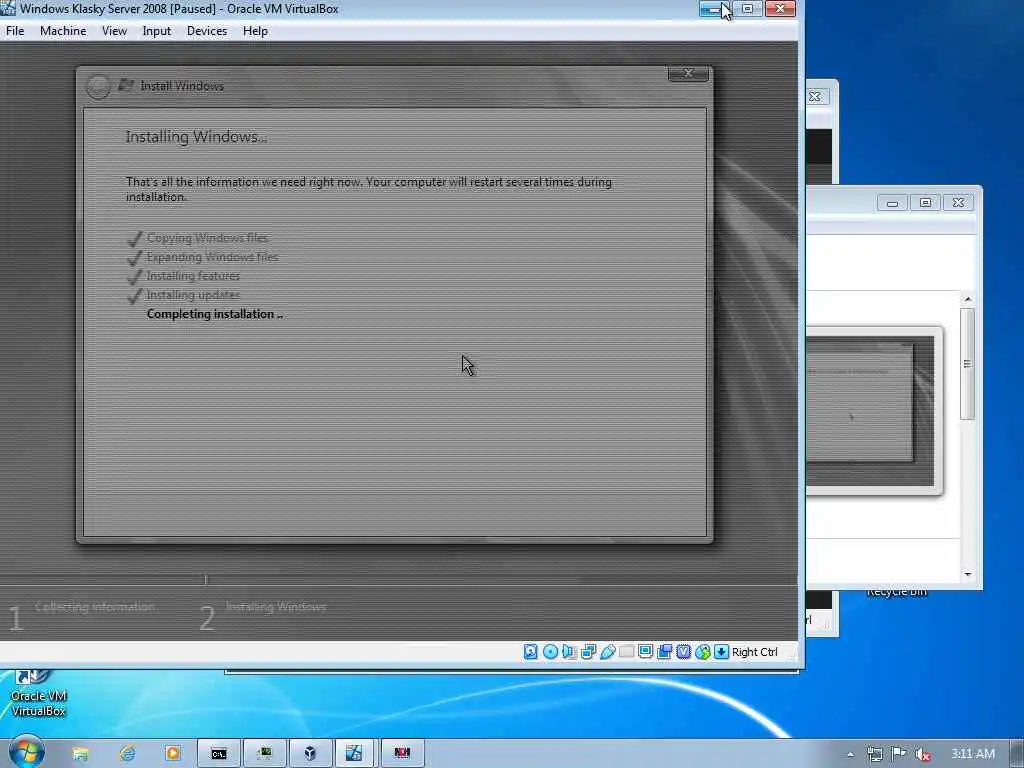This screenshot has height=768, width=1024.
Task: Open the Devices menu
Action: point(207,31)
